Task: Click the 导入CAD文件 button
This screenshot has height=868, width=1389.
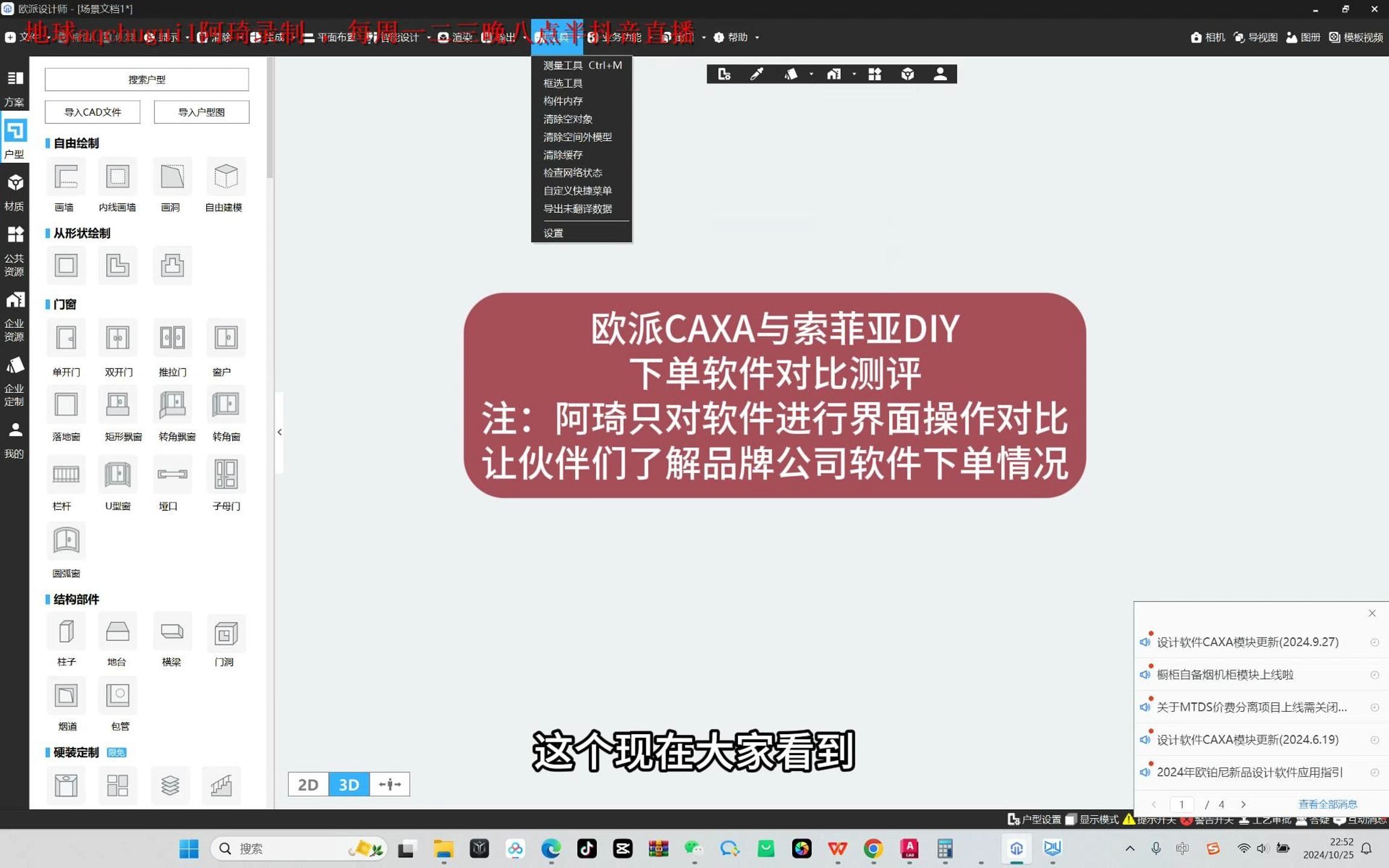Action: point(93,112)
